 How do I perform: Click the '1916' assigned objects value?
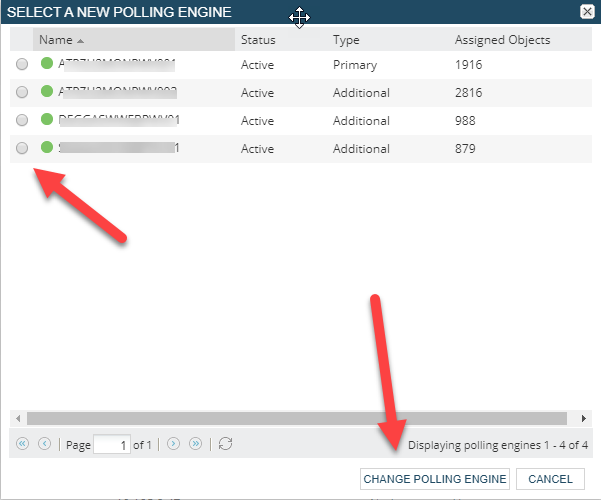click(x=468, y=64)
